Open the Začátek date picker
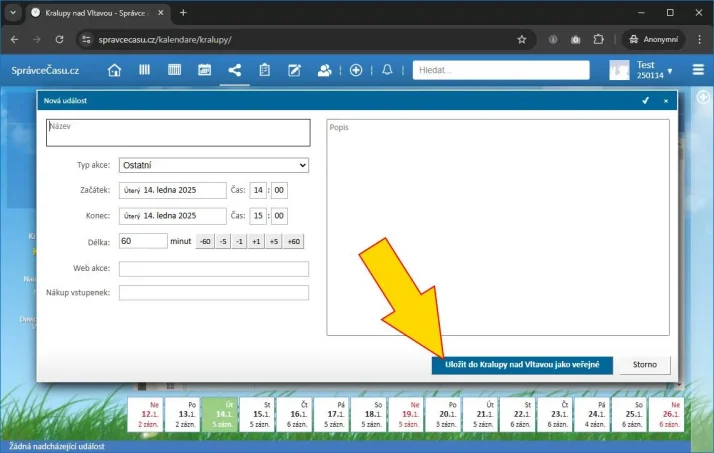 point(172,190)
